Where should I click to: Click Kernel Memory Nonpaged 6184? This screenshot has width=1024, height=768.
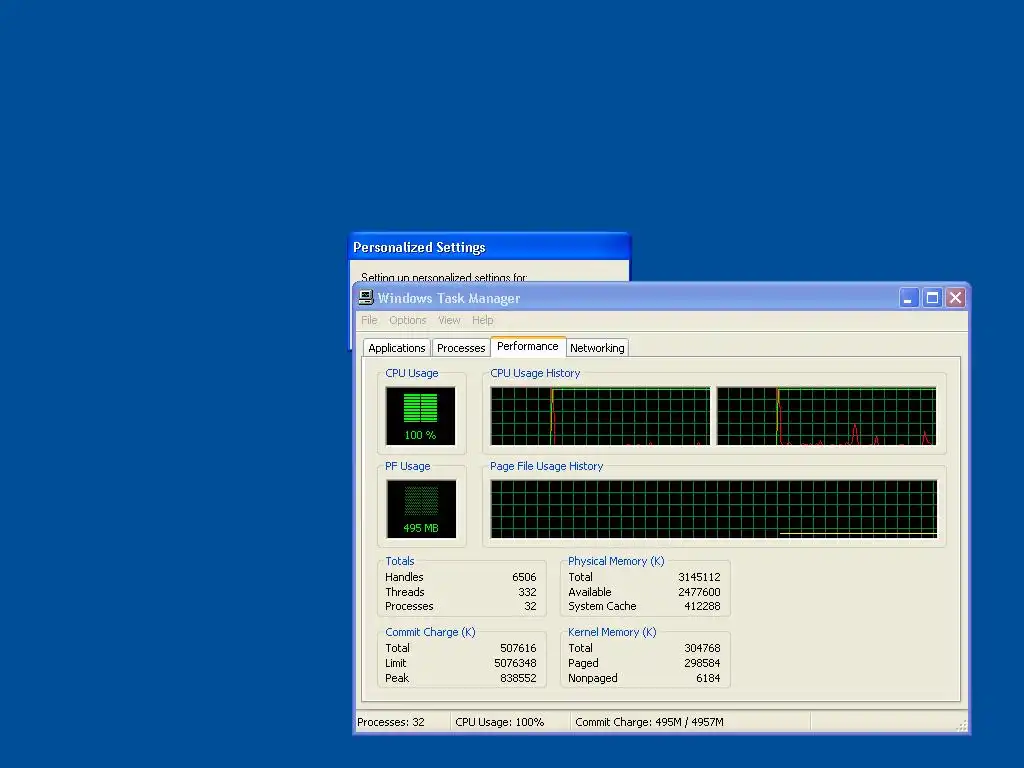pos(708,679)
